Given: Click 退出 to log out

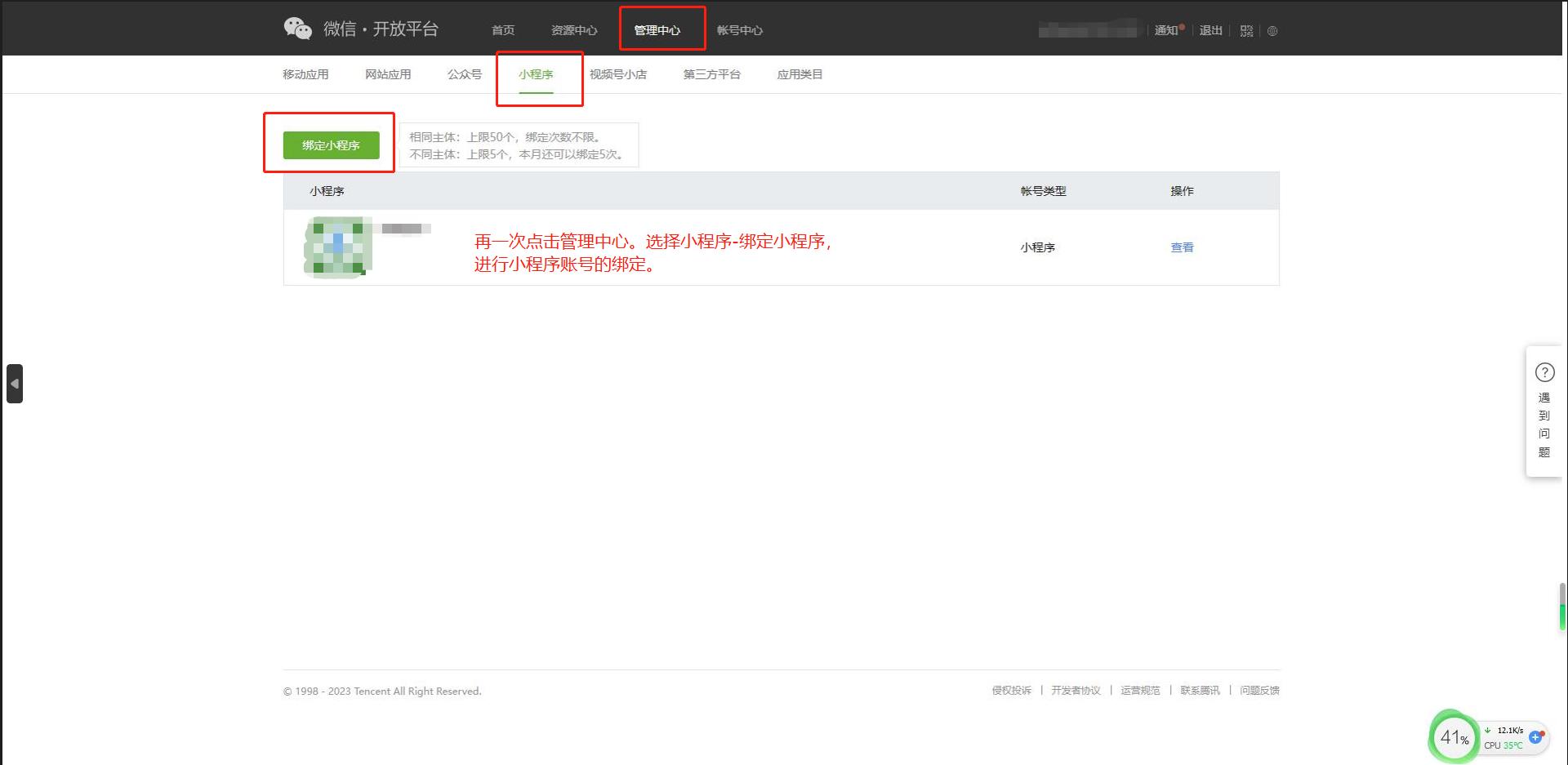Looking at the screenshot, I should [1210, 30].
